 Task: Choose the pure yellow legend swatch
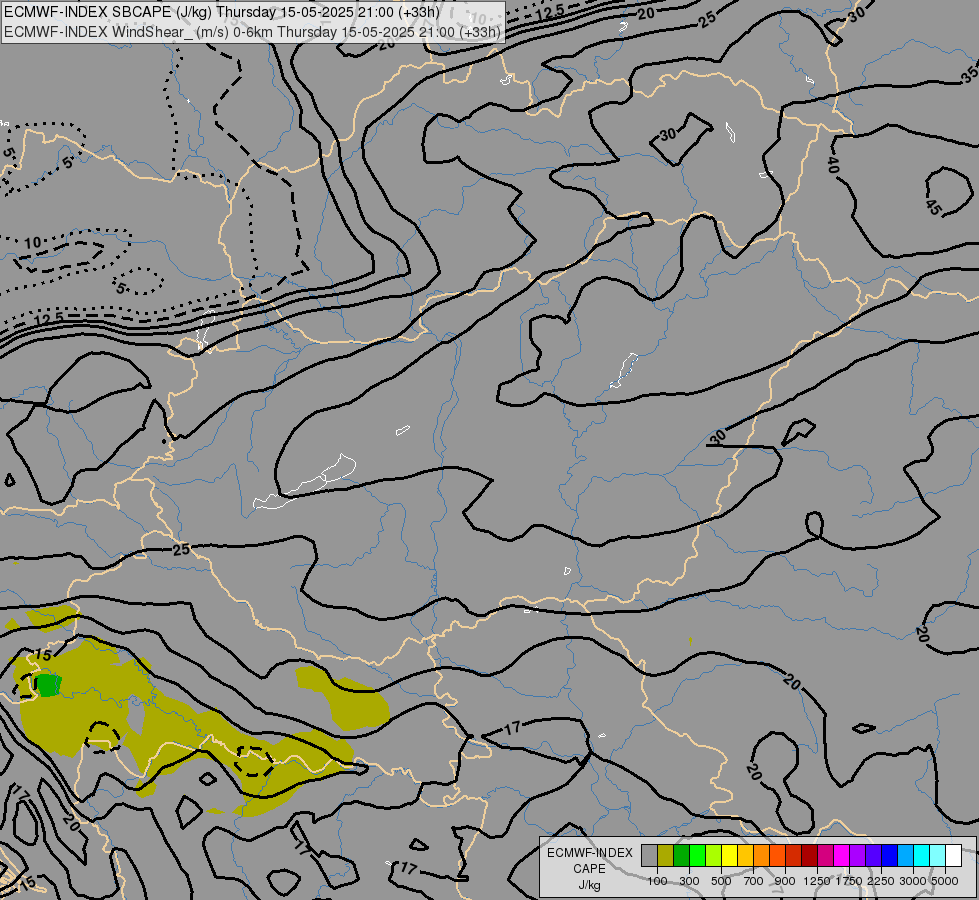pos(730,855)
